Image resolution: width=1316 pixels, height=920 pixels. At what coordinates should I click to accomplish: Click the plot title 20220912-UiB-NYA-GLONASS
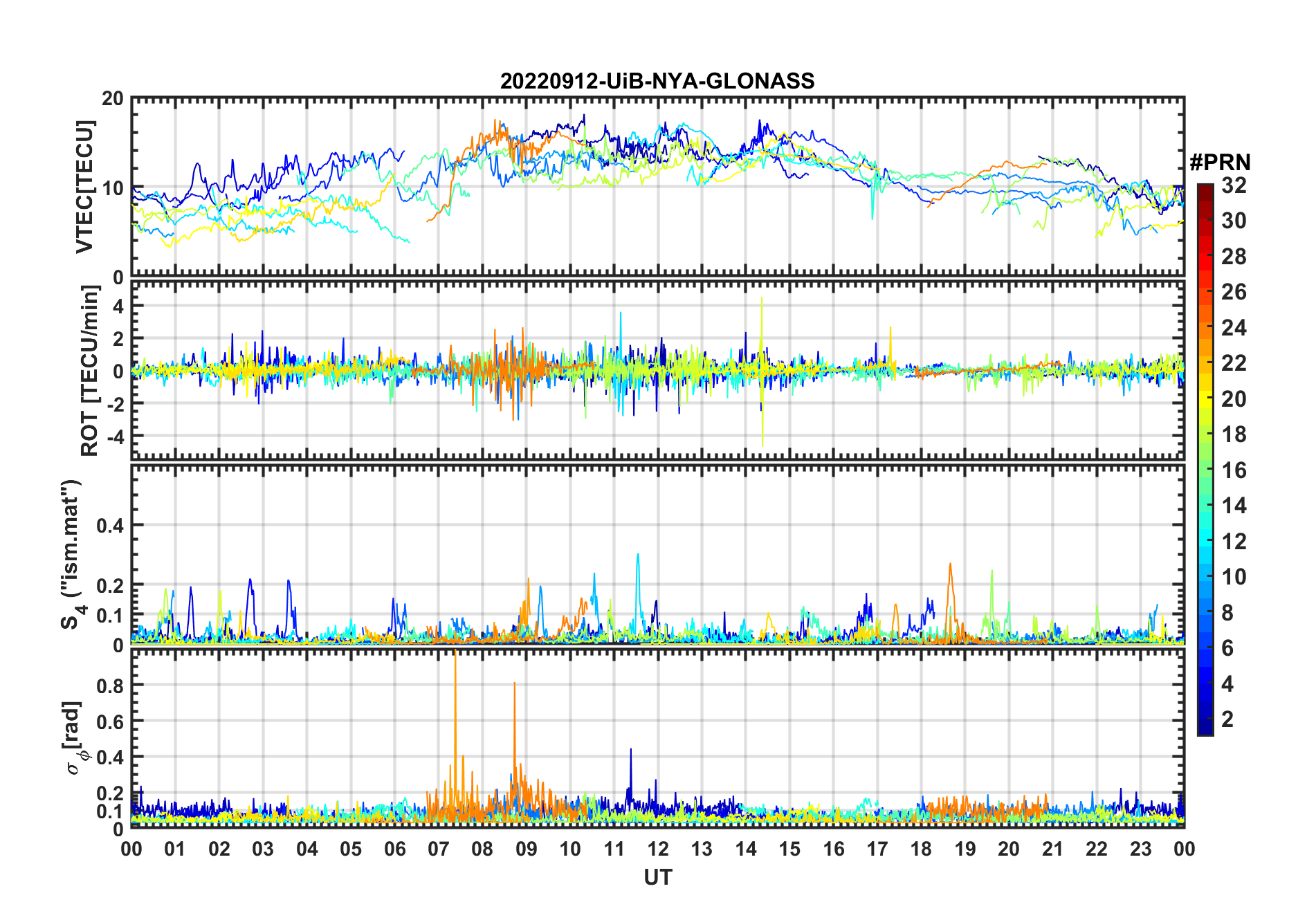click(x=657, y=81)
